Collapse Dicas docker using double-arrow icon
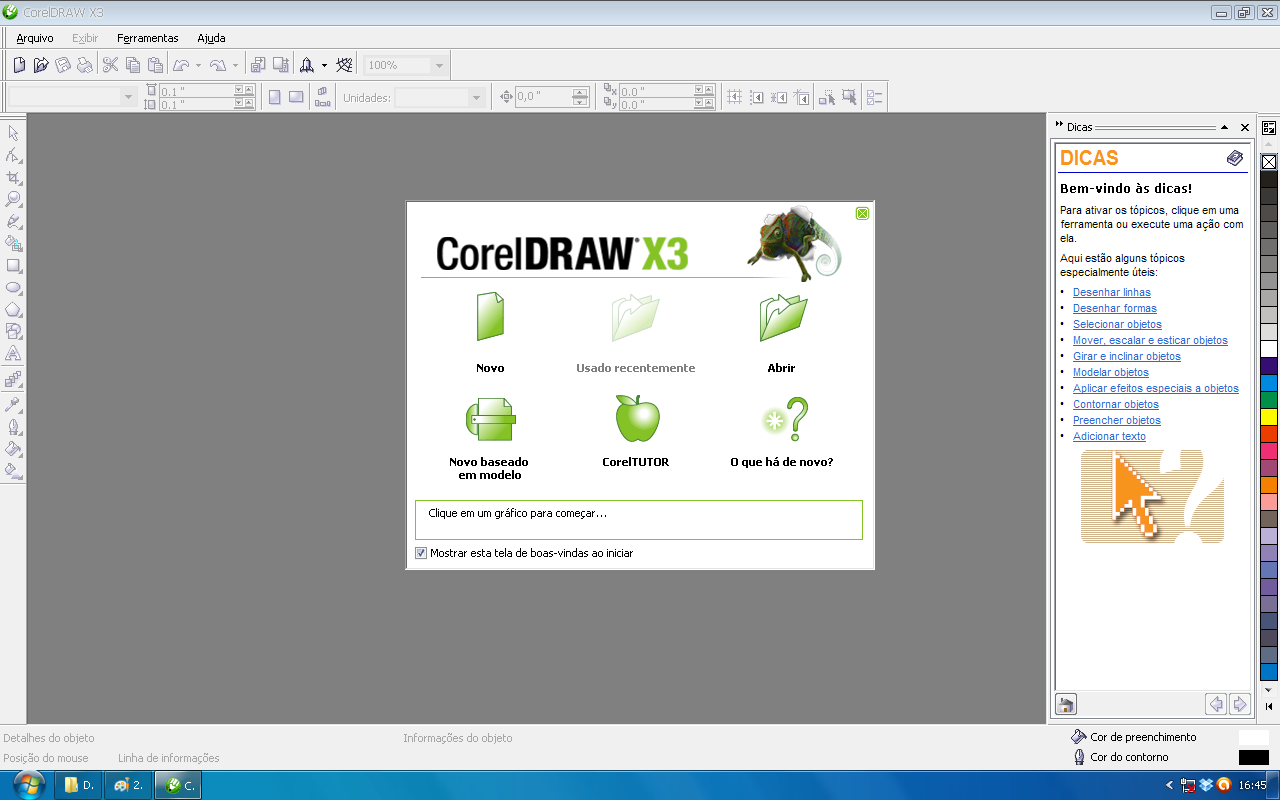 coord(1059,126)
